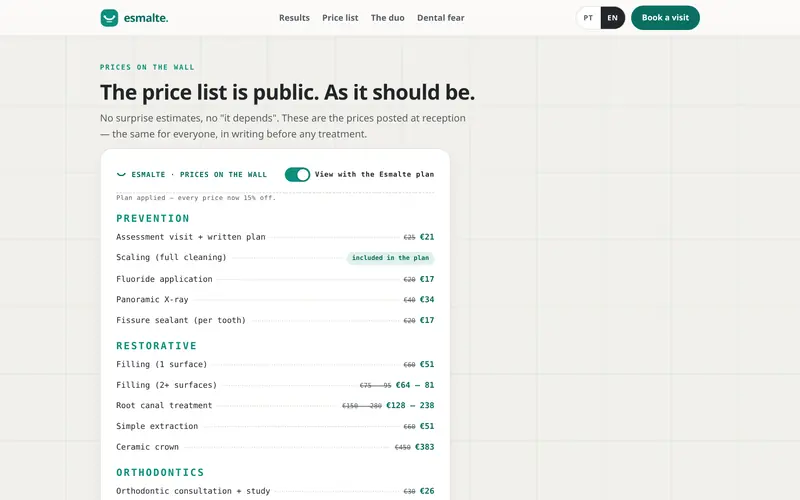This screenshot has width=800, height=500.
Task: Click the ORTHODONTICS section heading
Action: tap(160, 472)
